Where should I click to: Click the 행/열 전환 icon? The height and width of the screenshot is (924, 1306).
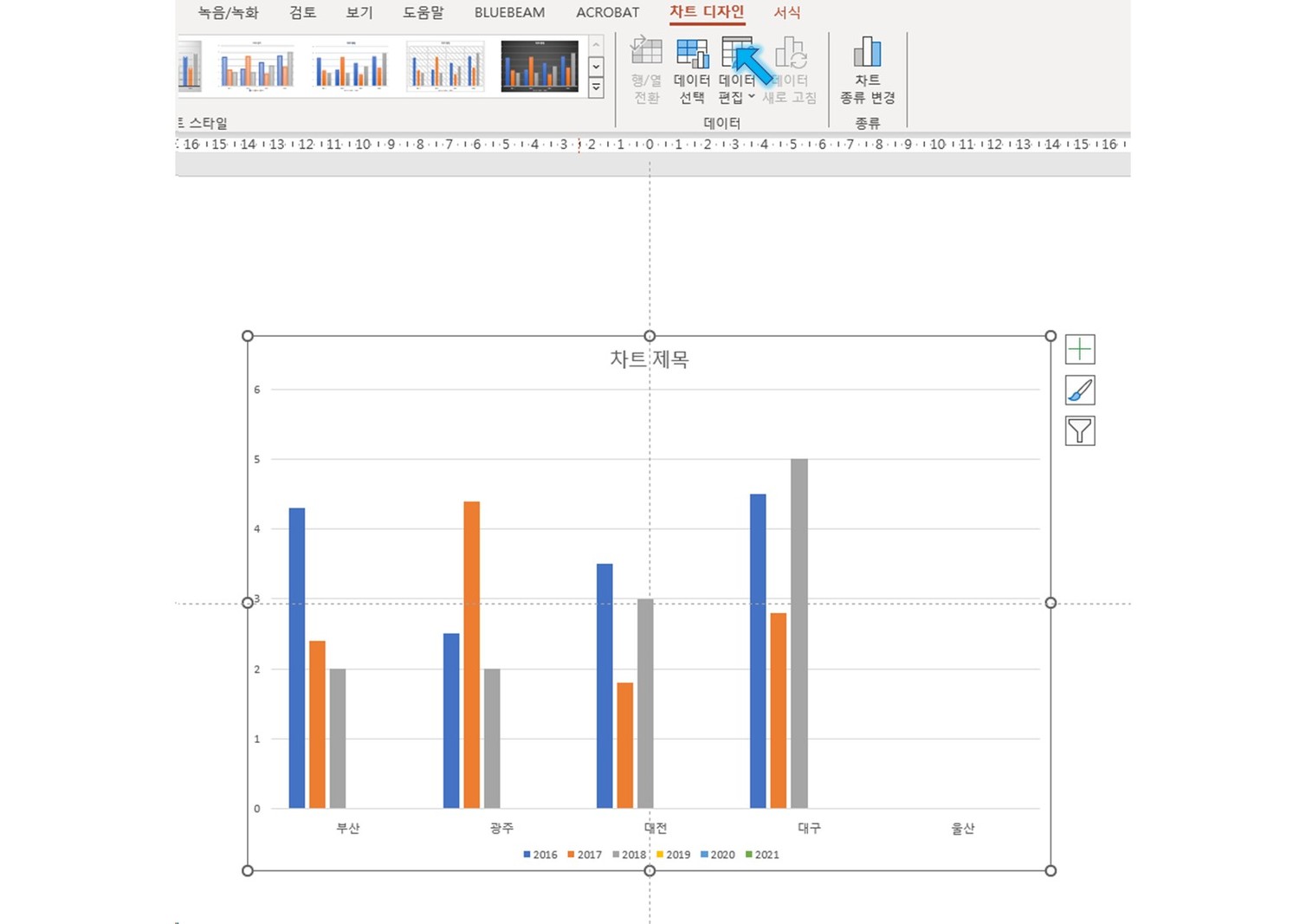click(x=646, y=71)
